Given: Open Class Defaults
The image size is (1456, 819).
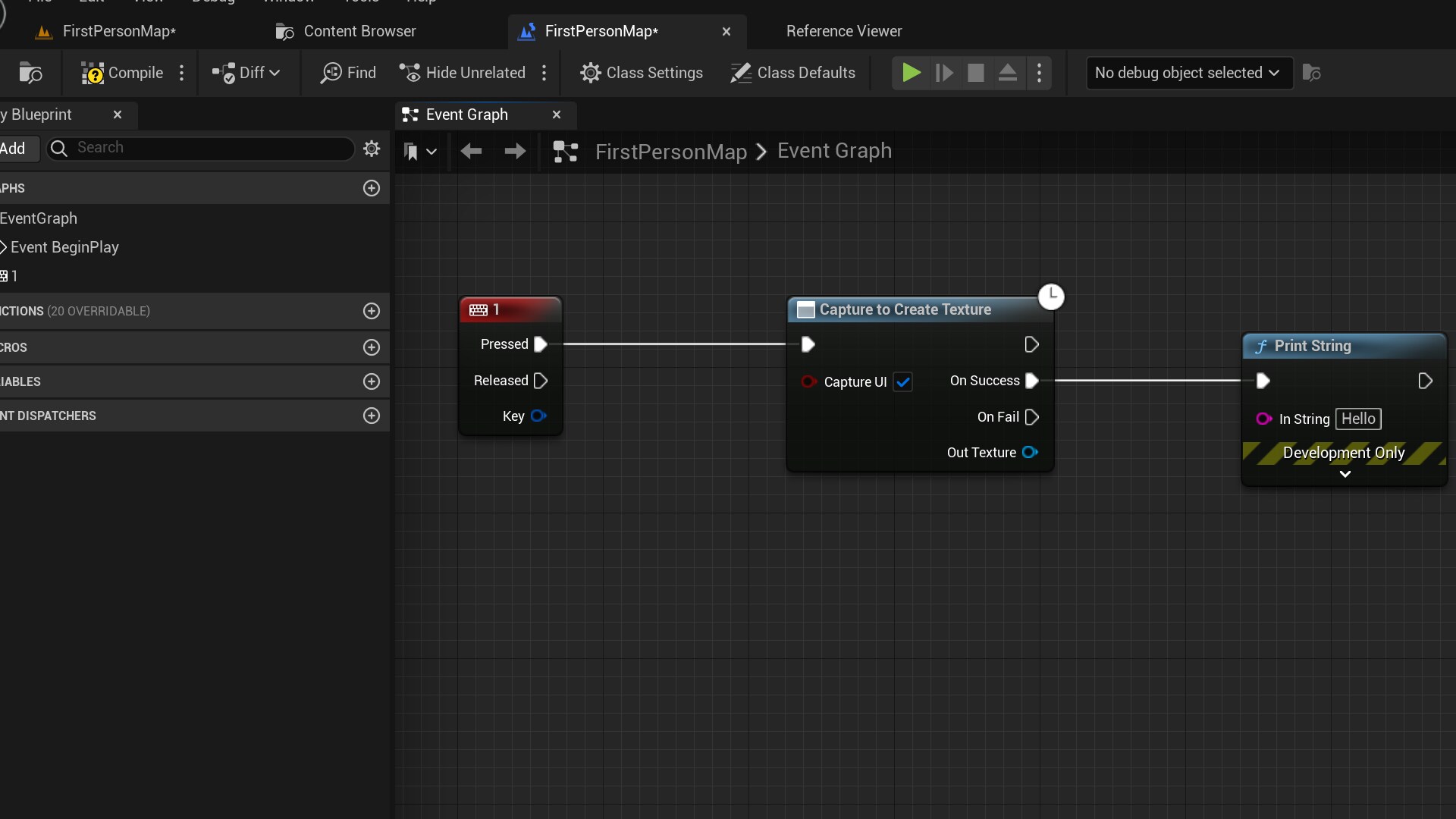Looking at the screenshot, I should (x=792, y=73).
